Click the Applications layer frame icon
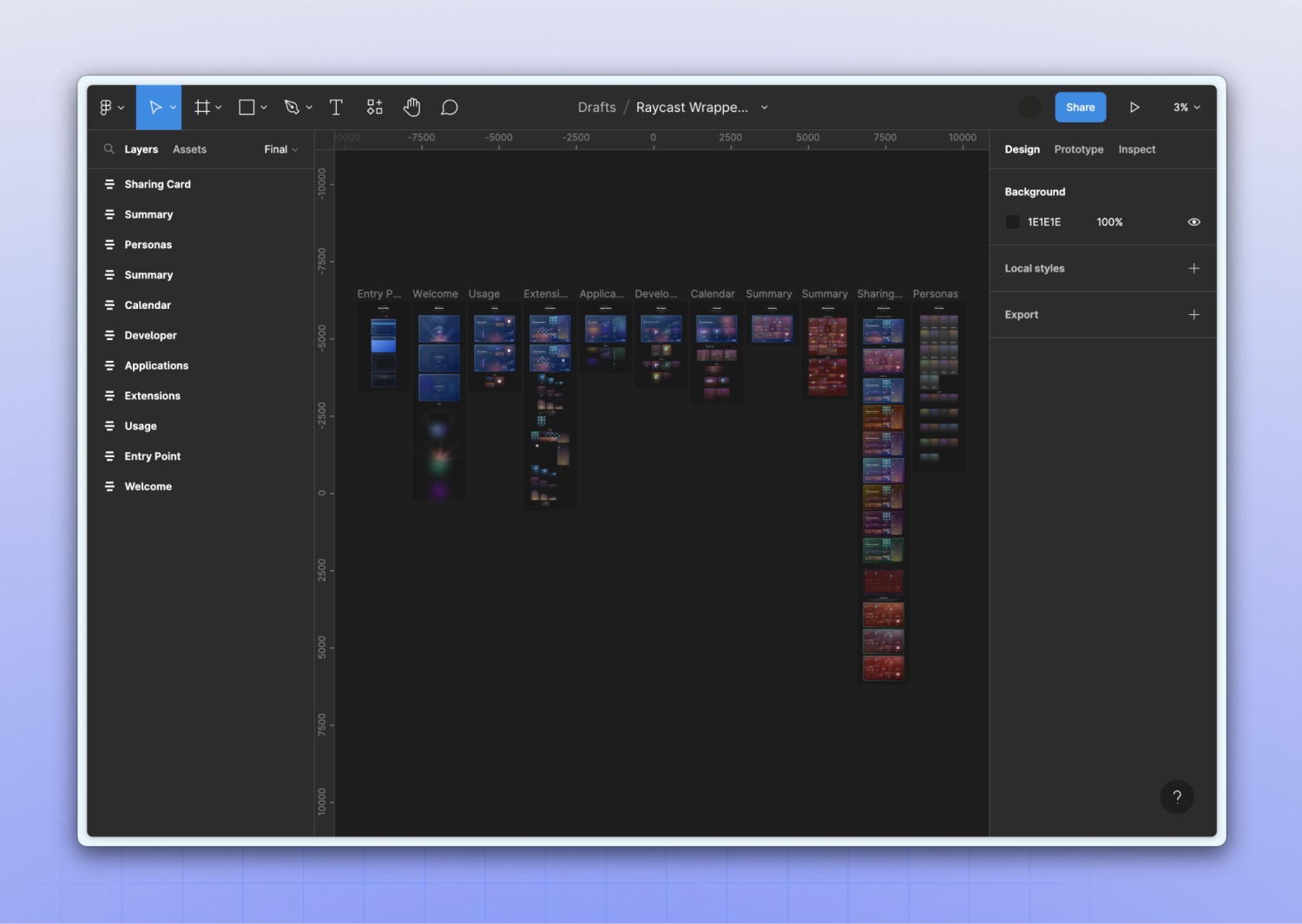Viewport: 1302px width, 924px height. click(109, 365)
